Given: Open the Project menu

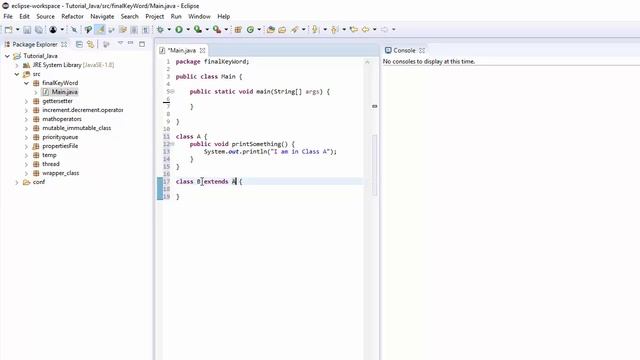Looking at the screenshot, I should [x=155, y=16].
